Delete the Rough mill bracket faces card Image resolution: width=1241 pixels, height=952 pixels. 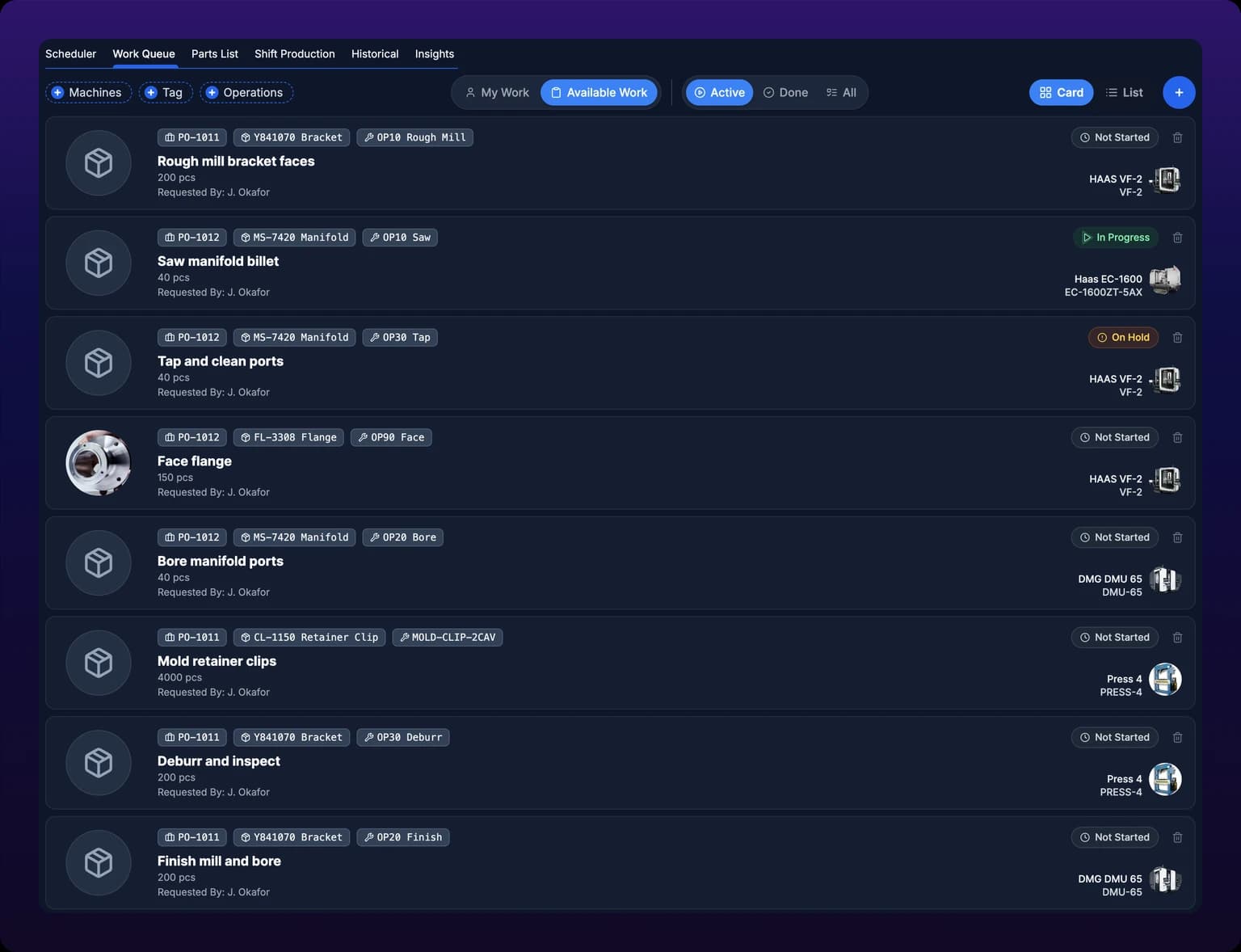tap(1177, 137)
